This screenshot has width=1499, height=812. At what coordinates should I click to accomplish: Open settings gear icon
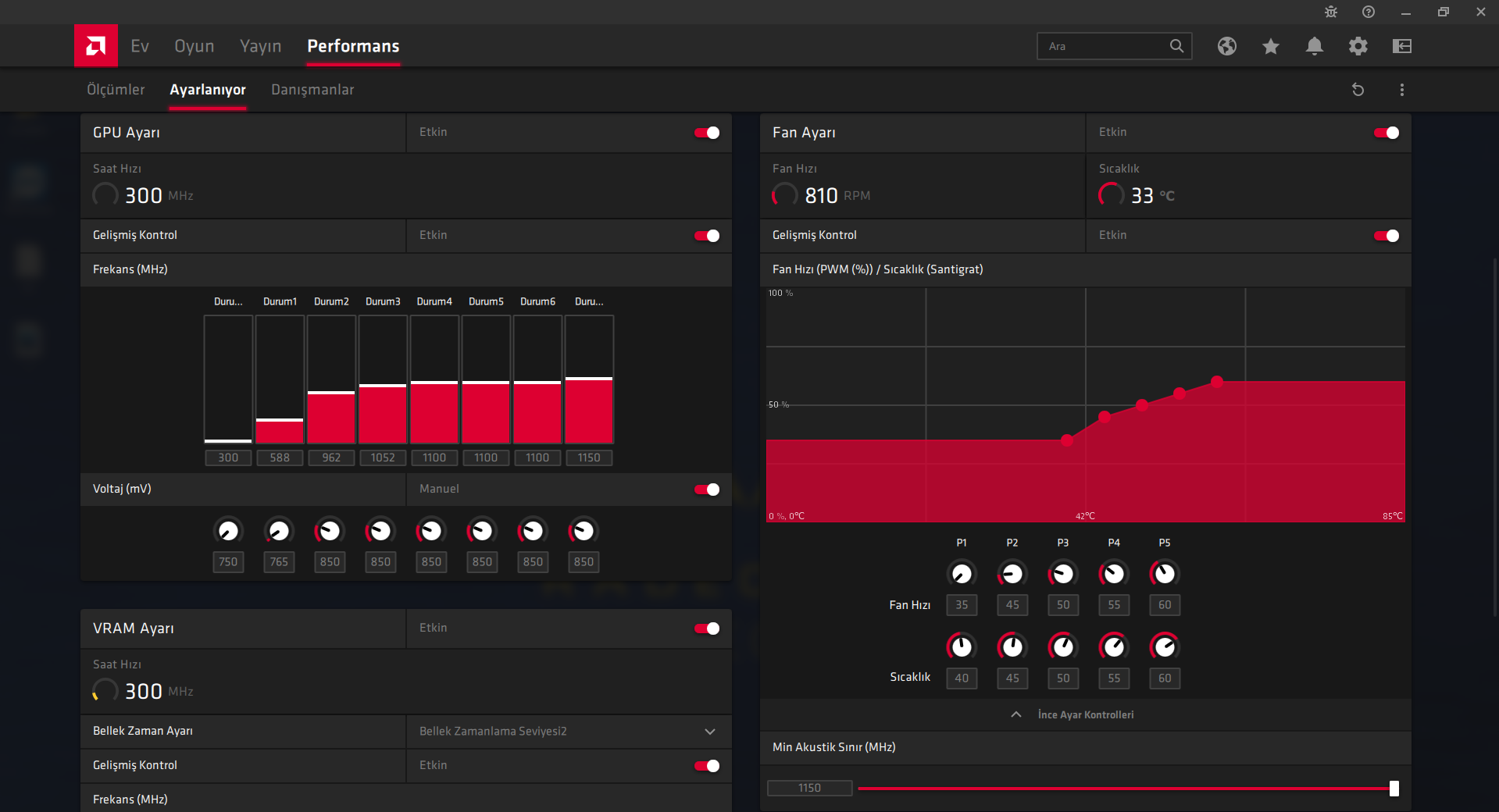point(1358,46)
